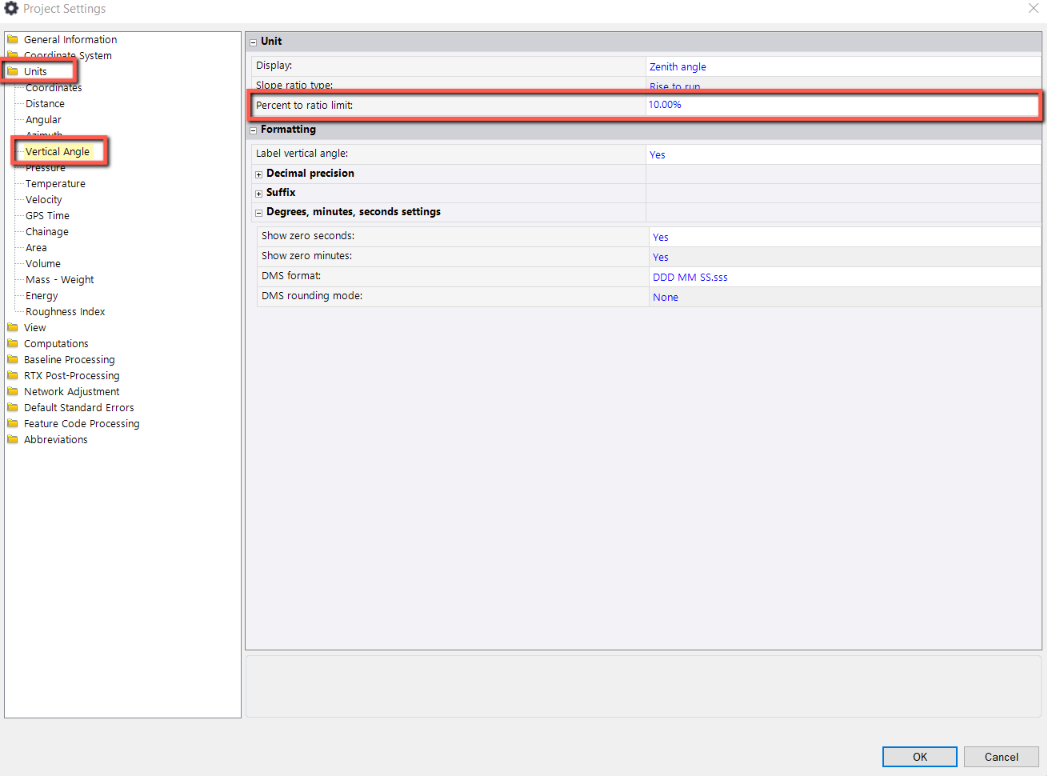Collapse the Degrees, minutes, seconds settings section
This screenshot has height=776, width=1047.
(259, 212)
